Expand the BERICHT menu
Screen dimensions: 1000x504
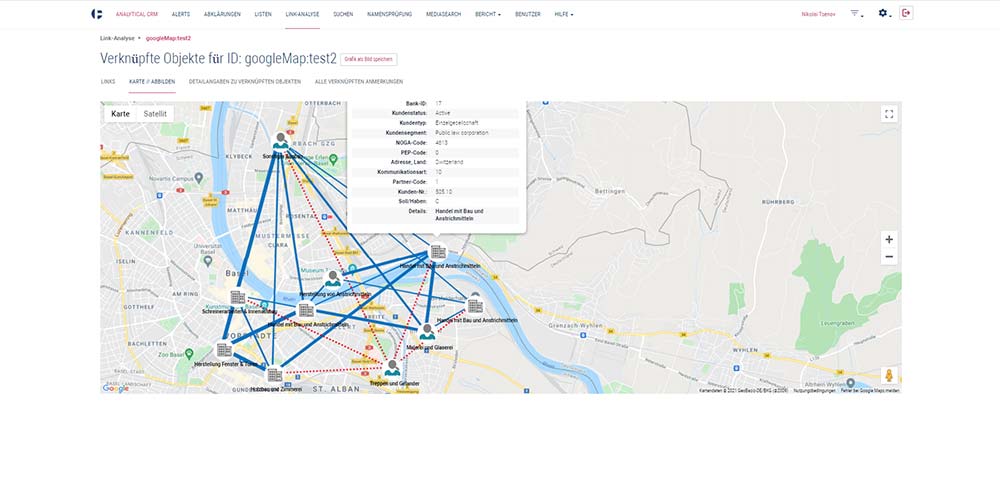[x=488, y=14]
